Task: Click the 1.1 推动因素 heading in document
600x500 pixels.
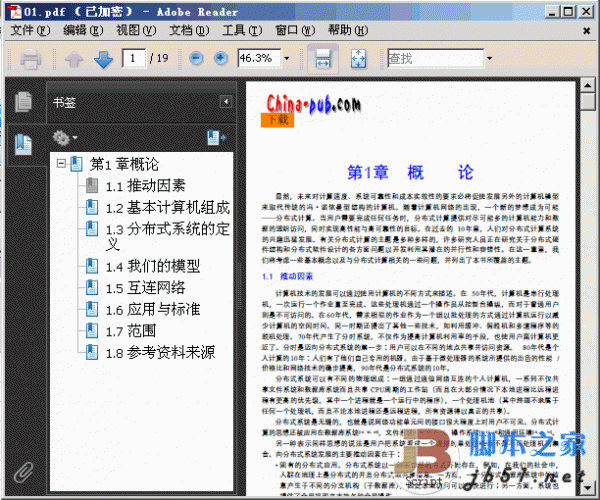Action: (x=287, y=276)
